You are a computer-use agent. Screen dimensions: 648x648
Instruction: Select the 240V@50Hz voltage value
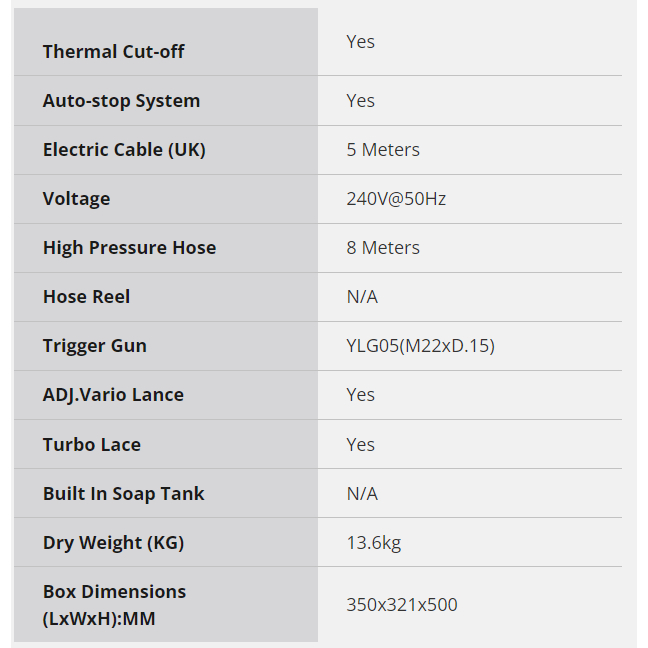[x=396, y=198]
